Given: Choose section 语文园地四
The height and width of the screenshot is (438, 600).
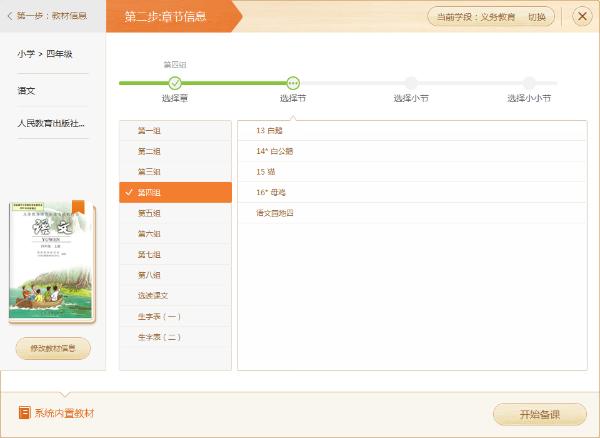Looking at the screenshot, I should click(x=412, y=213).
